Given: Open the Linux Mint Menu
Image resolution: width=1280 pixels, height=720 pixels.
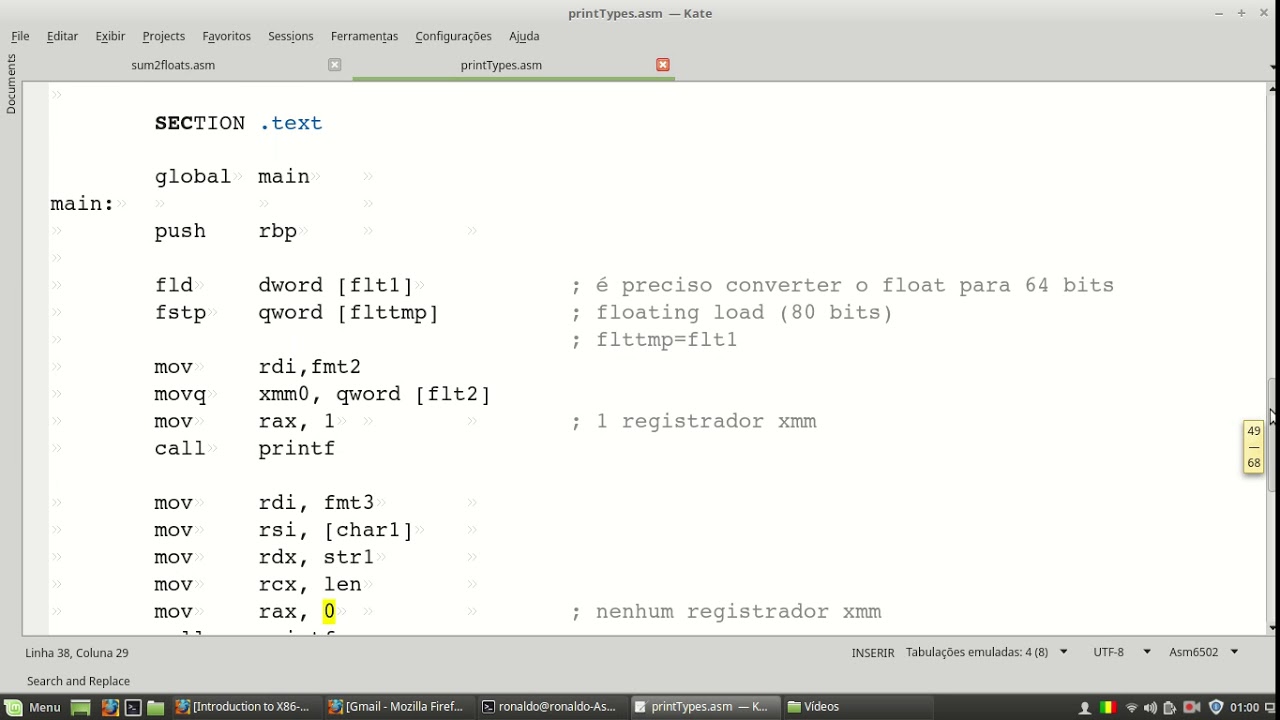Looking at the screenshot, I should pos(34,707).
